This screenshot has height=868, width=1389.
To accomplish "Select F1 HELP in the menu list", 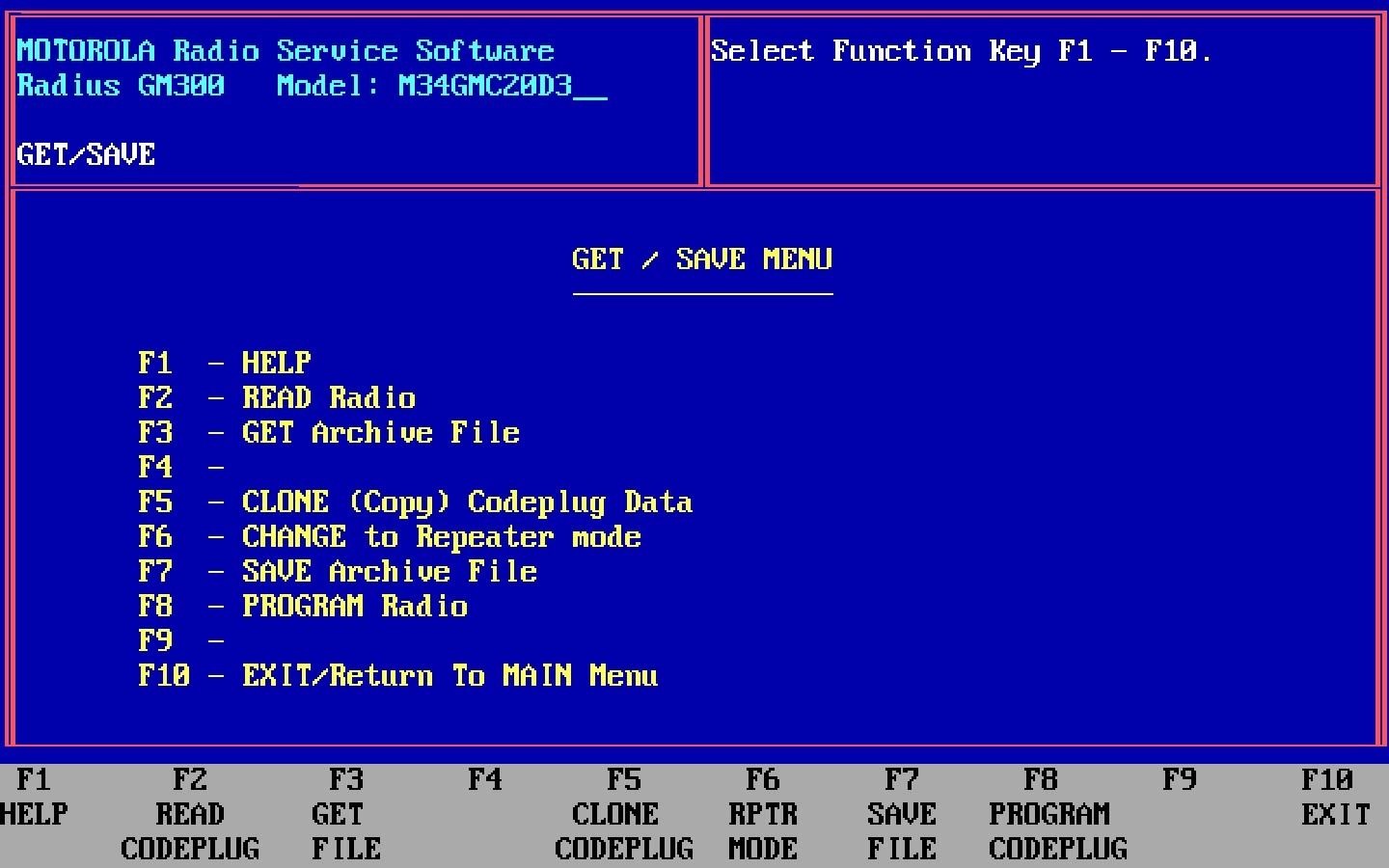I will pyautogui.click(x=225, y=363).
